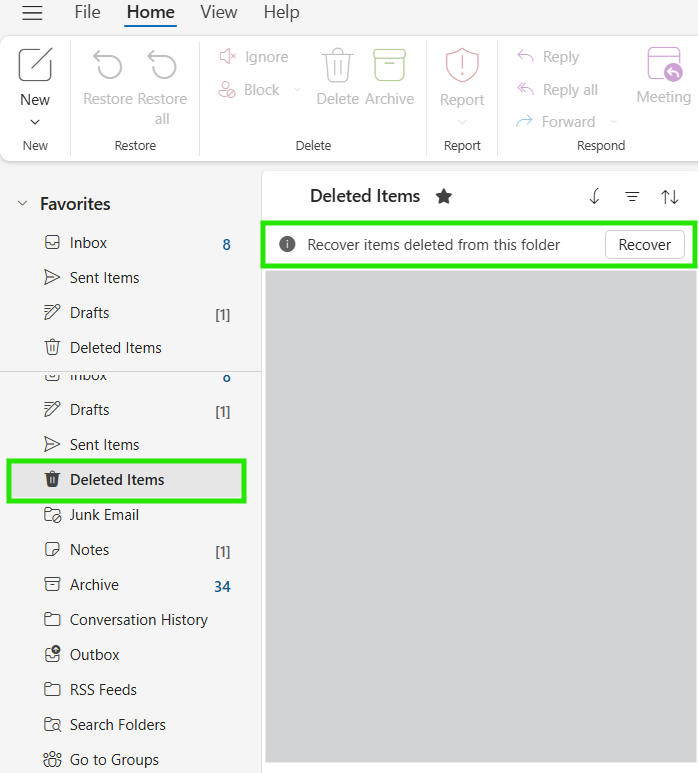Open Deleted Items under Favorites

pos(131,348)
